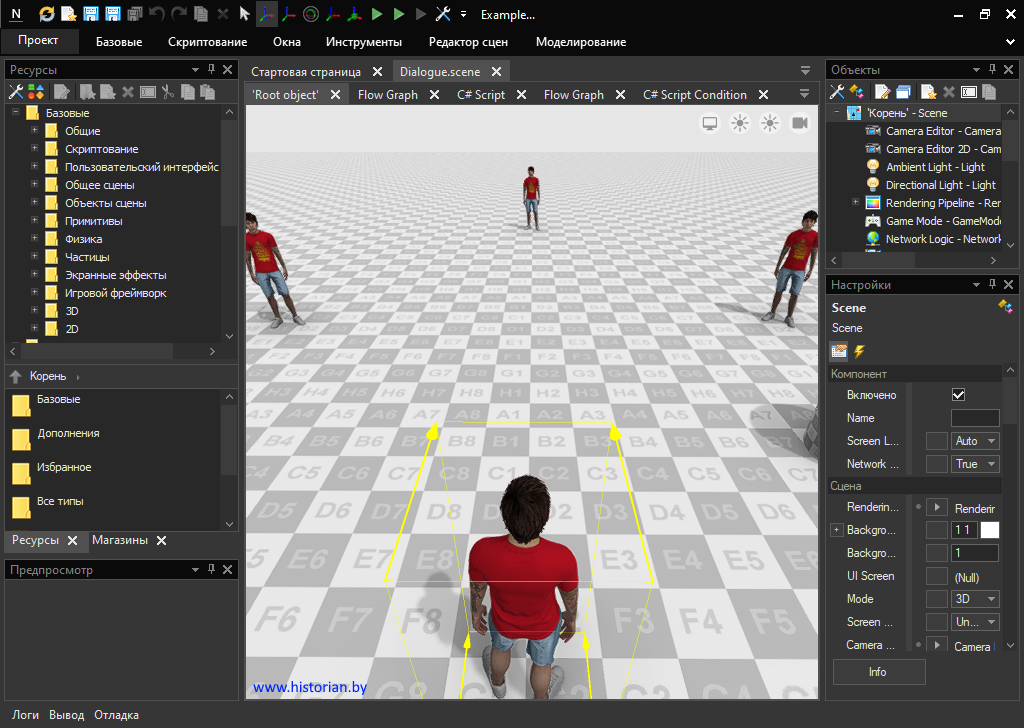The height and width of the screenshot is (728, 1024).
Task: Select the arrow selection tool in toolbar
Action: coord(244,14)
